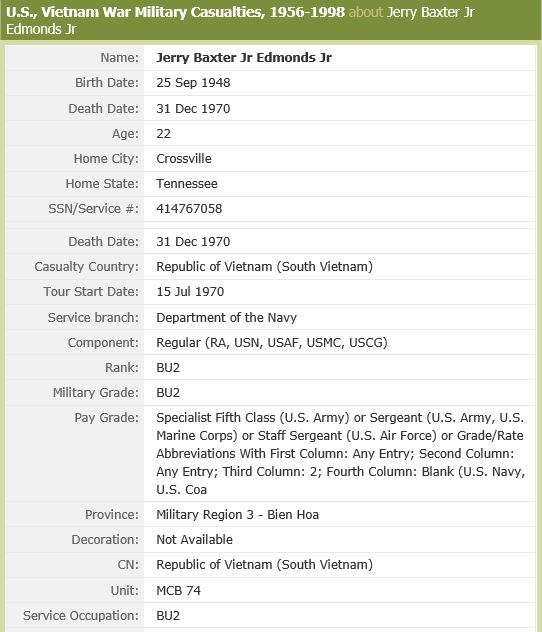Click the Province value Military Region 3 - Bien Hoa

(x=237, y=515)
